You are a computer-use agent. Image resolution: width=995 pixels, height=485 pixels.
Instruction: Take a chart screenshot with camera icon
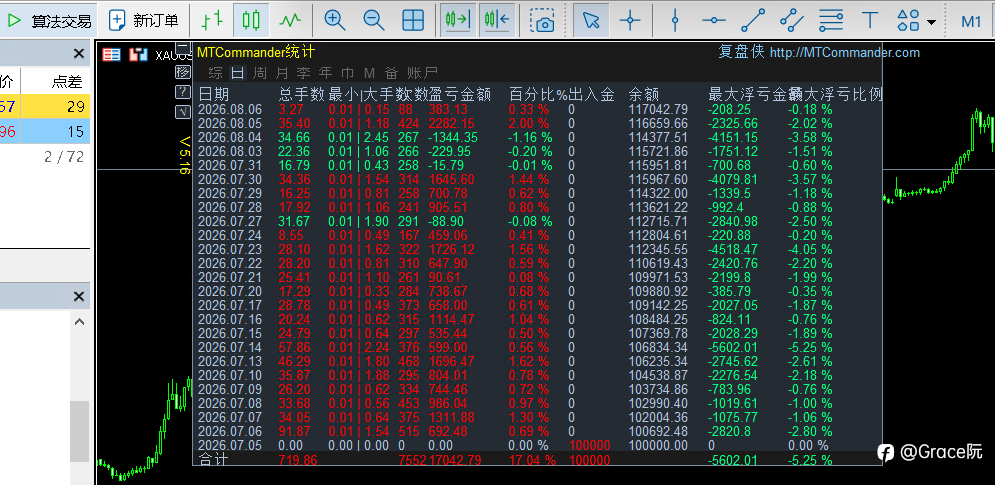click(543, 20)
